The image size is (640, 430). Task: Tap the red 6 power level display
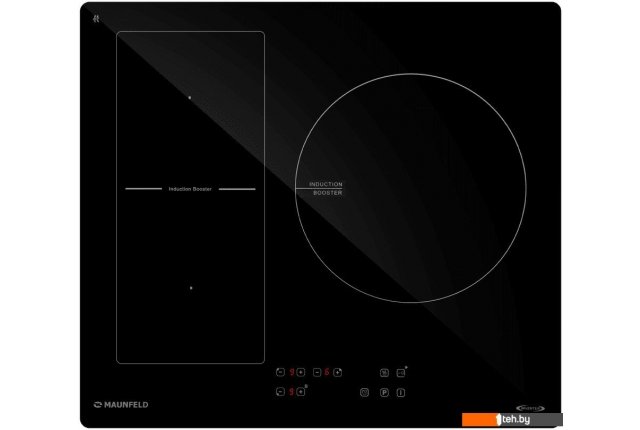[x=326, y=372]
